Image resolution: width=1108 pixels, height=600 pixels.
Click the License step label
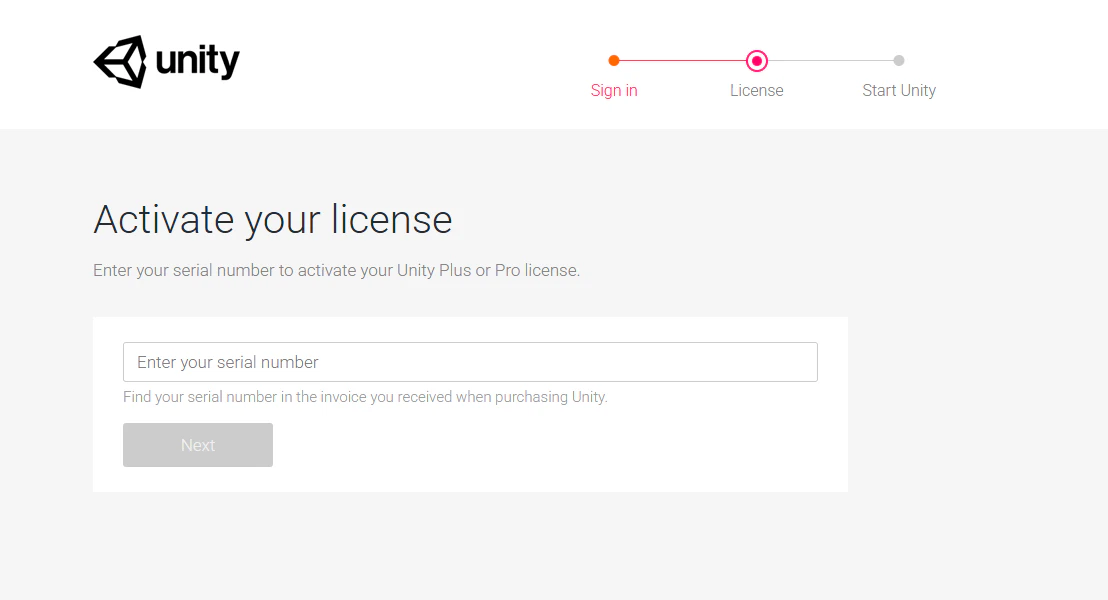click(x=757, y=90)
